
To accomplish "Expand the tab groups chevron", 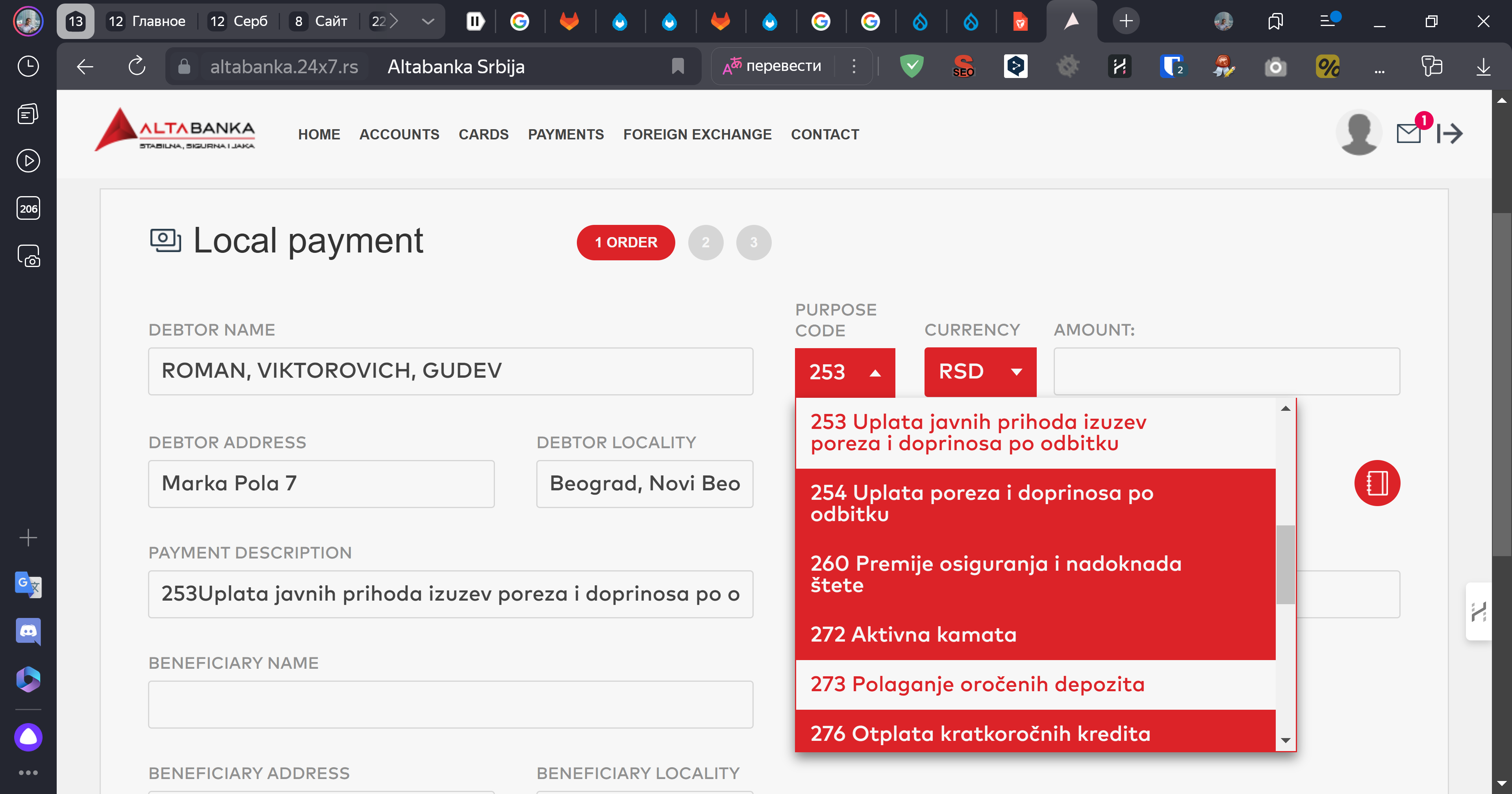I will tap(428, 21).
